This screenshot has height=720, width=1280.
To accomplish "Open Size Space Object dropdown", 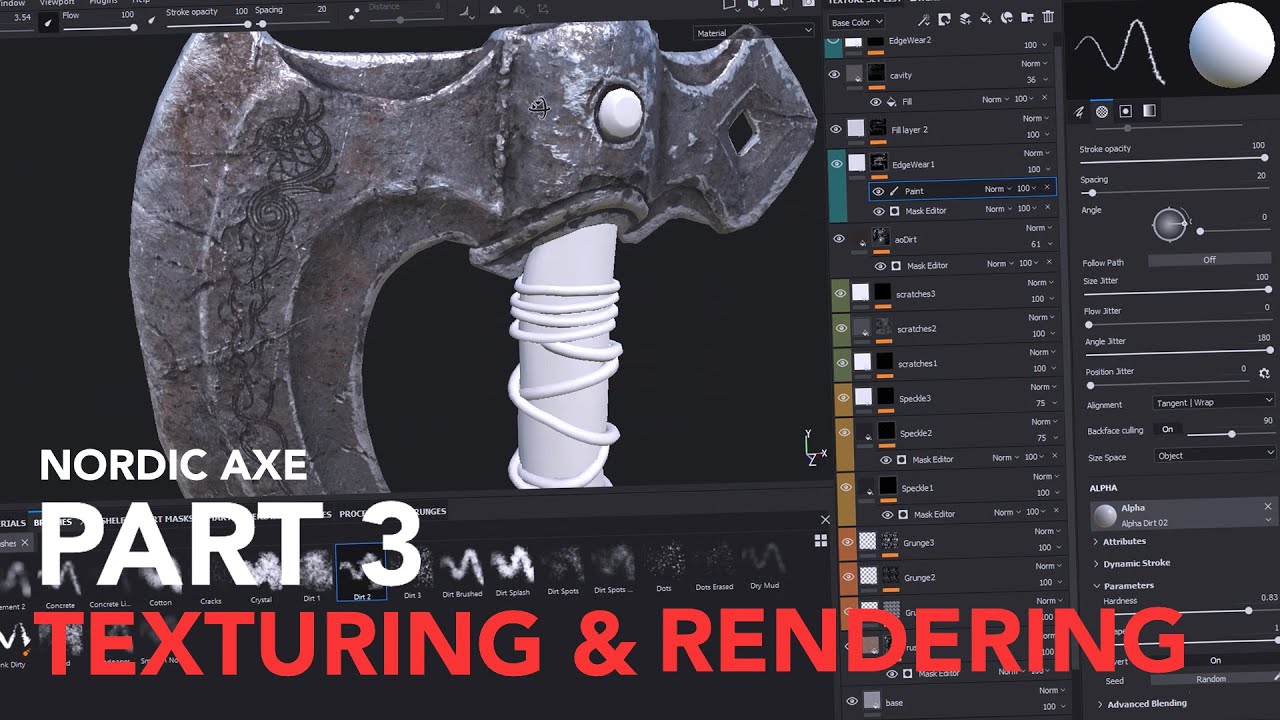I will point(1213,455).
